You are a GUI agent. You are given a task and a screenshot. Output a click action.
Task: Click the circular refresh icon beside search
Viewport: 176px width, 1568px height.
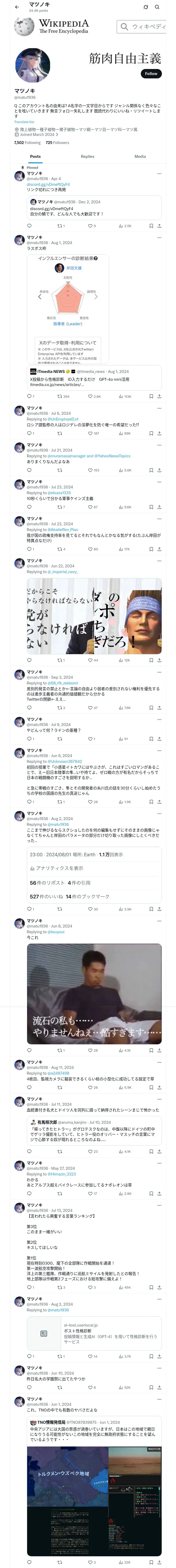(146, 7)
